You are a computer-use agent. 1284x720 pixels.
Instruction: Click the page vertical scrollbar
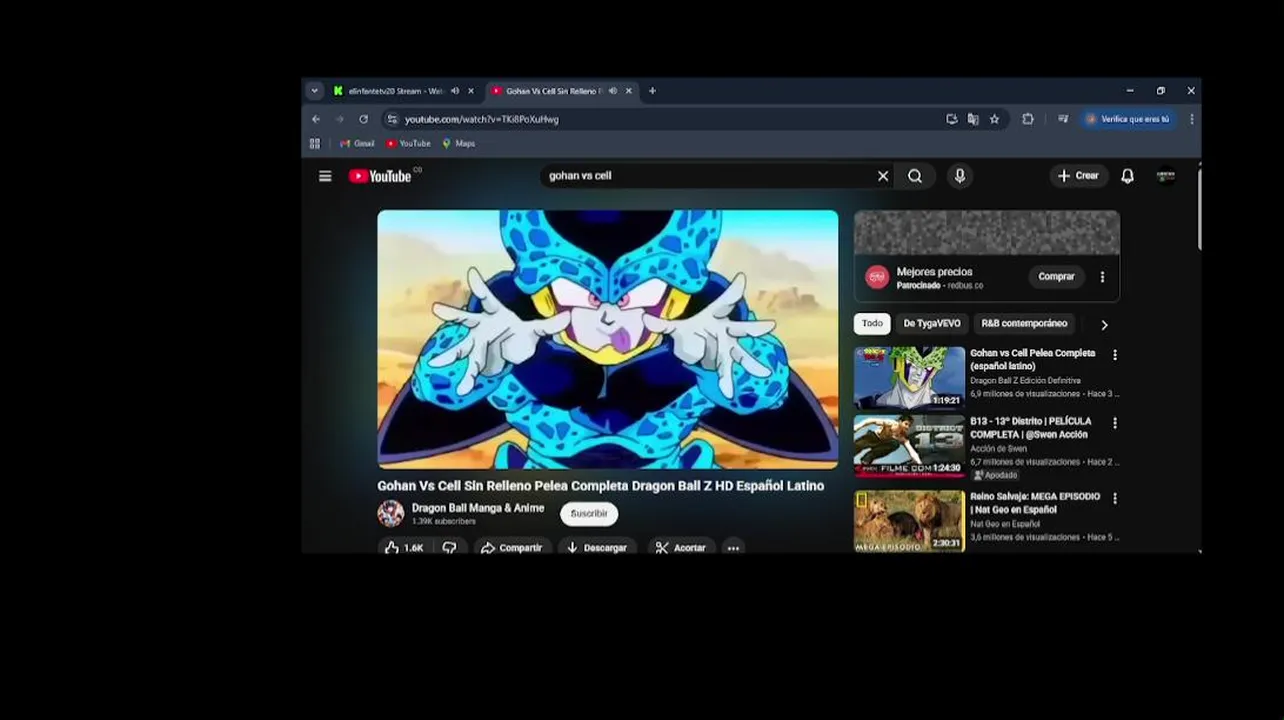1198,211
